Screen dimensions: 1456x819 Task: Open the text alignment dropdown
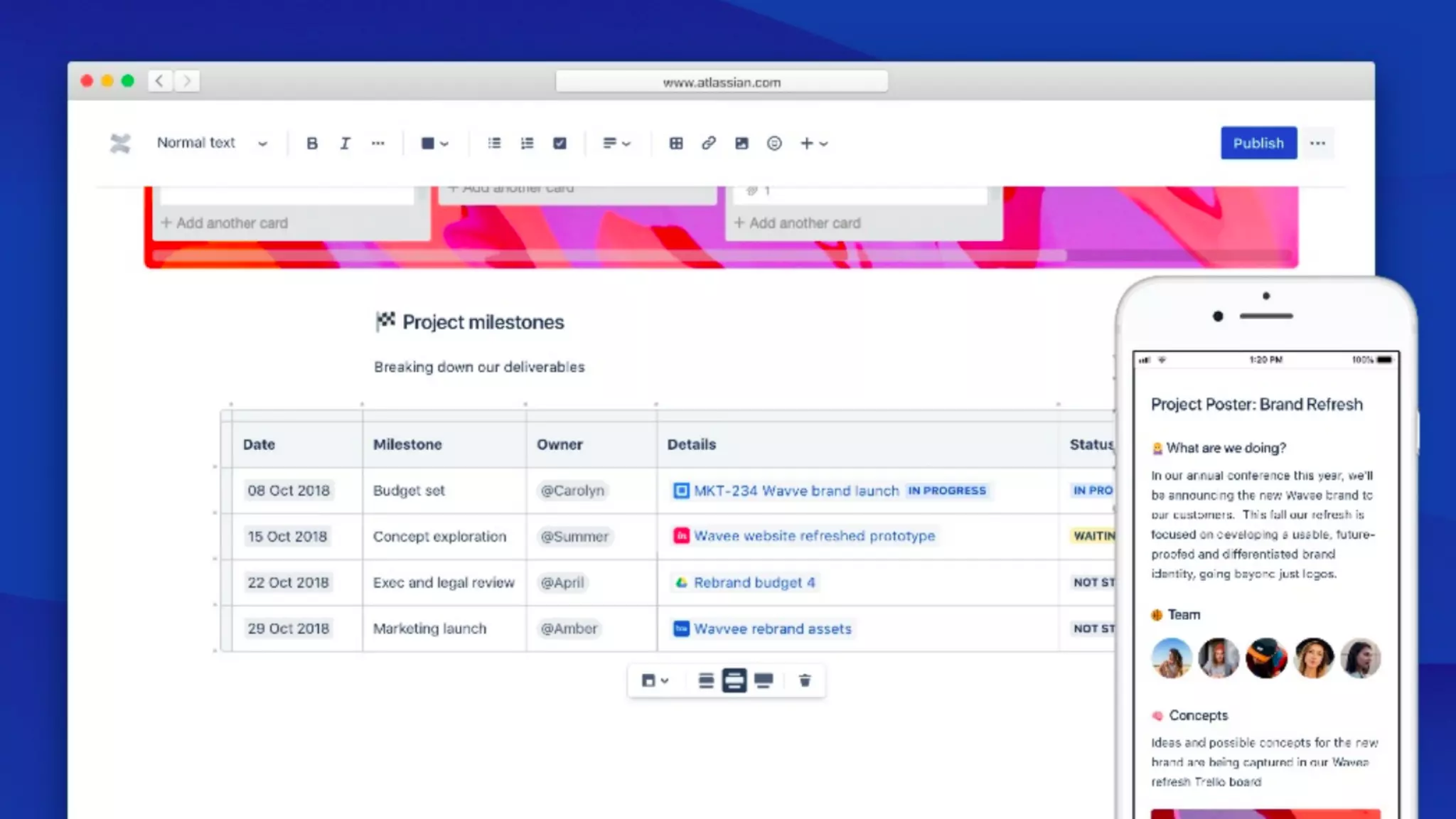(x=616, y=144)
